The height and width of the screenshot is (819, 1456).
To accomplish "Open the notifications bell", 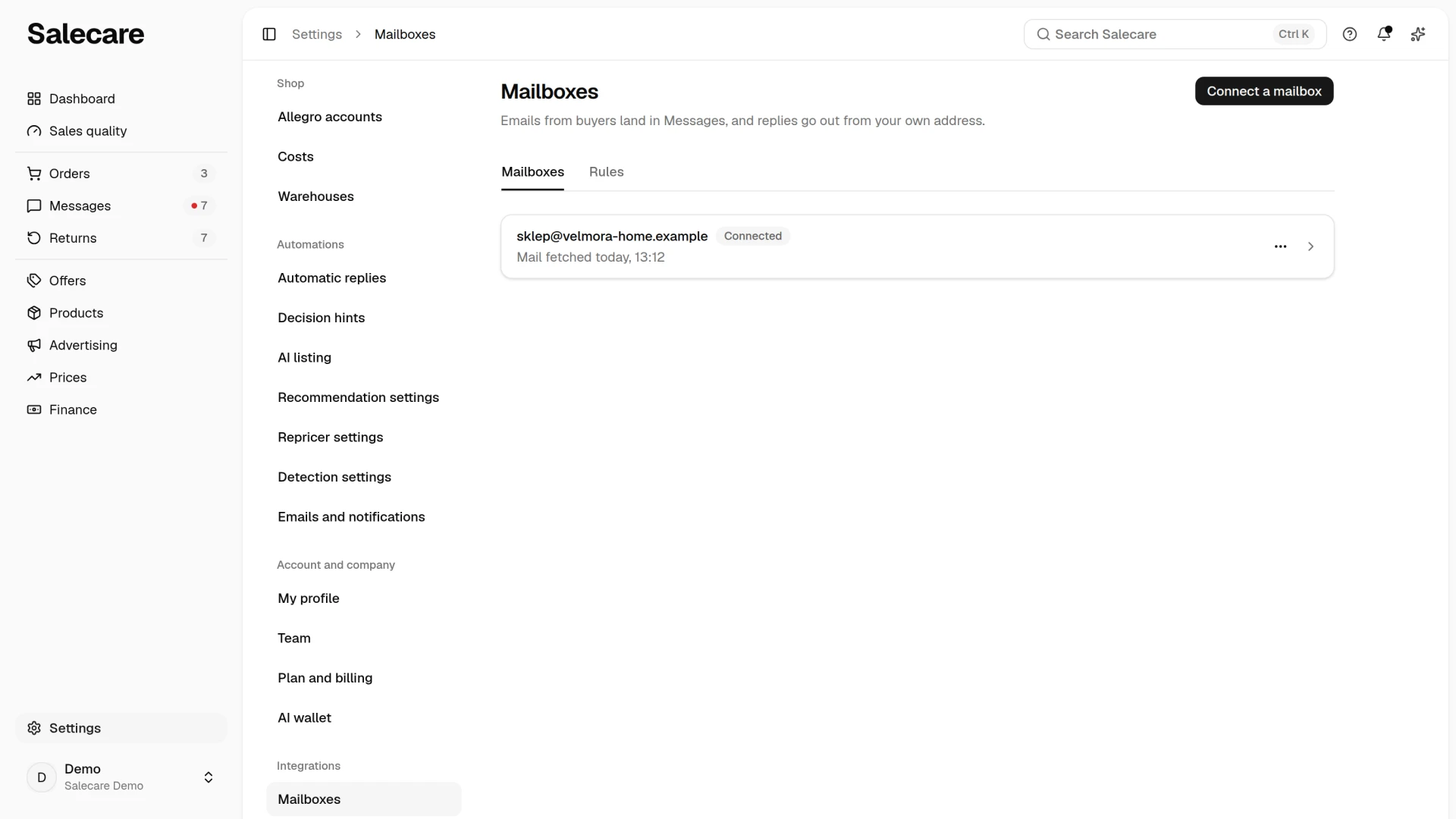I will 1384,34.
